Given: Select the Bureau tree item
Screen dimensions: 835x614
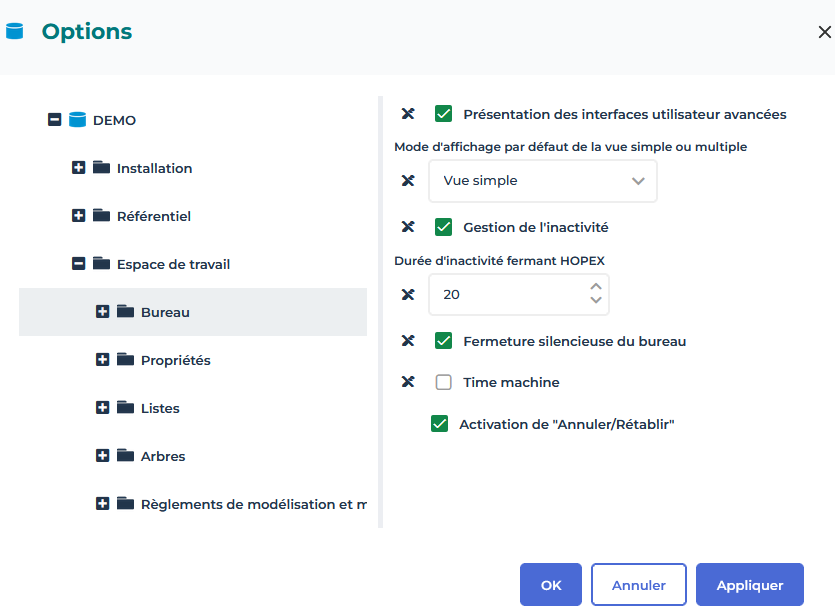Looking at the screenshot, I should click(165, 312).
